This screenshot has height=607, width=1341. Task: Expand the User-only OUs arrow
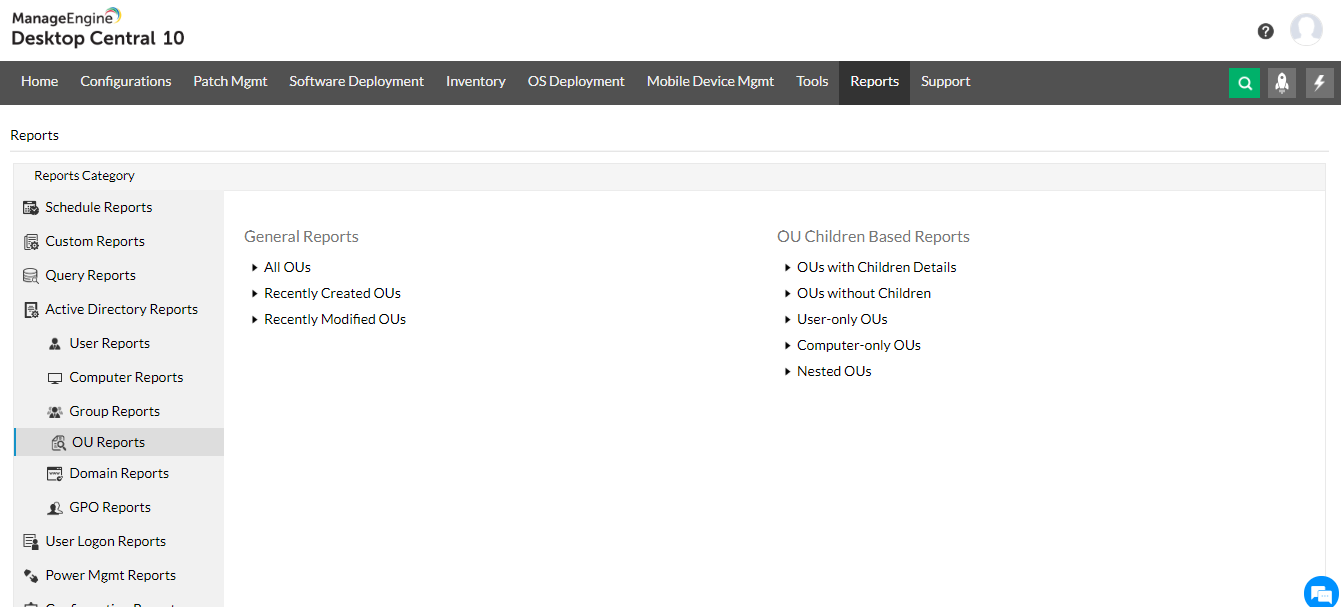(x=788, y=320)
